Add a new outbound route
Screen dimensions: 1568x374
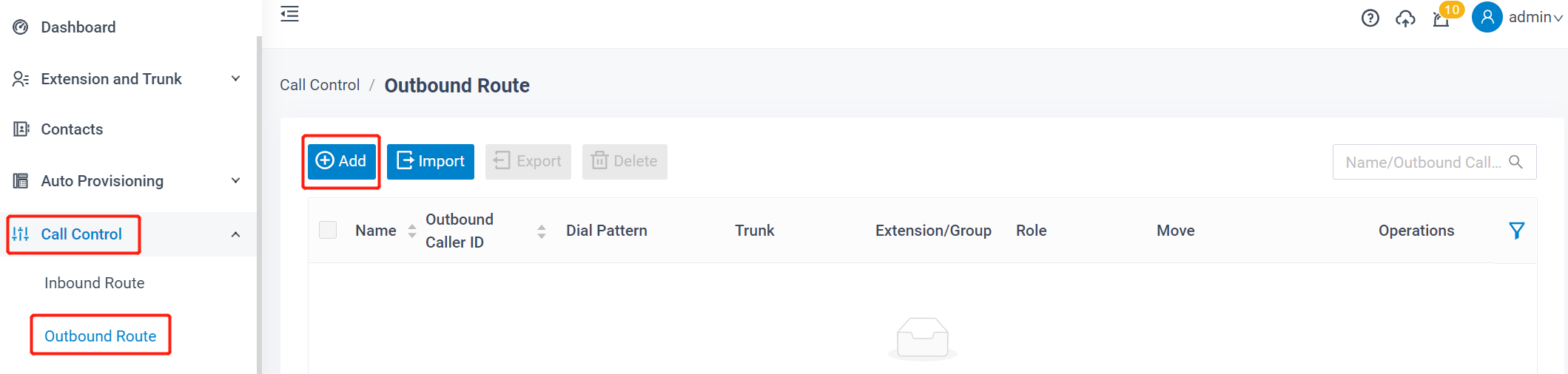(341, 161)
